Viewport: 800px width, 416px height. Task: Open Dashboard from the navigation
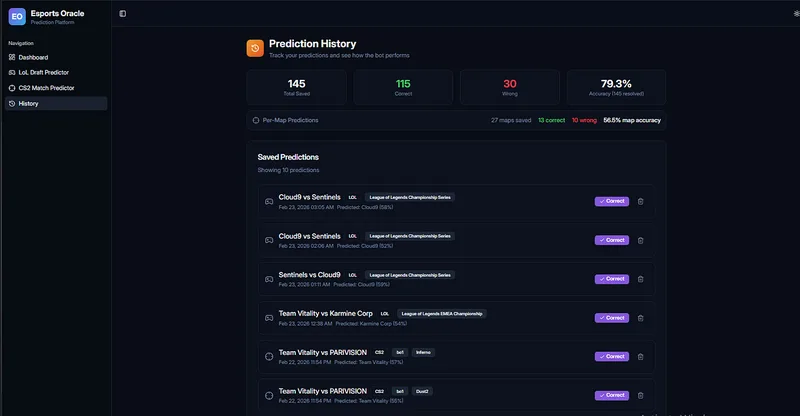pyautogui.click(x=56, y=57)
